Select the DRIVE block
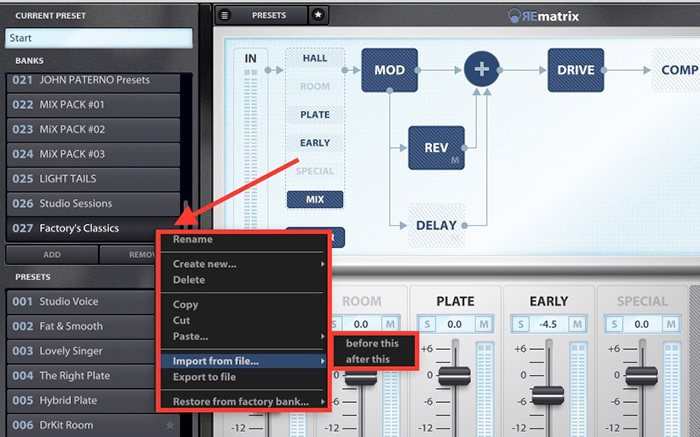The width and height of the screenshot is (700, 437). pyautogui.click(x=575, y=70)
